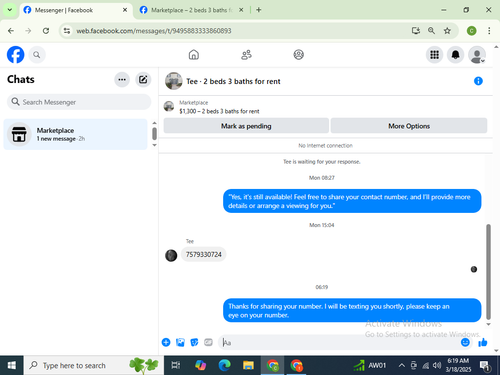Go back in browser history
Image resolution: width=500 pixels, height=375 pixels.
tap(11, 31)
